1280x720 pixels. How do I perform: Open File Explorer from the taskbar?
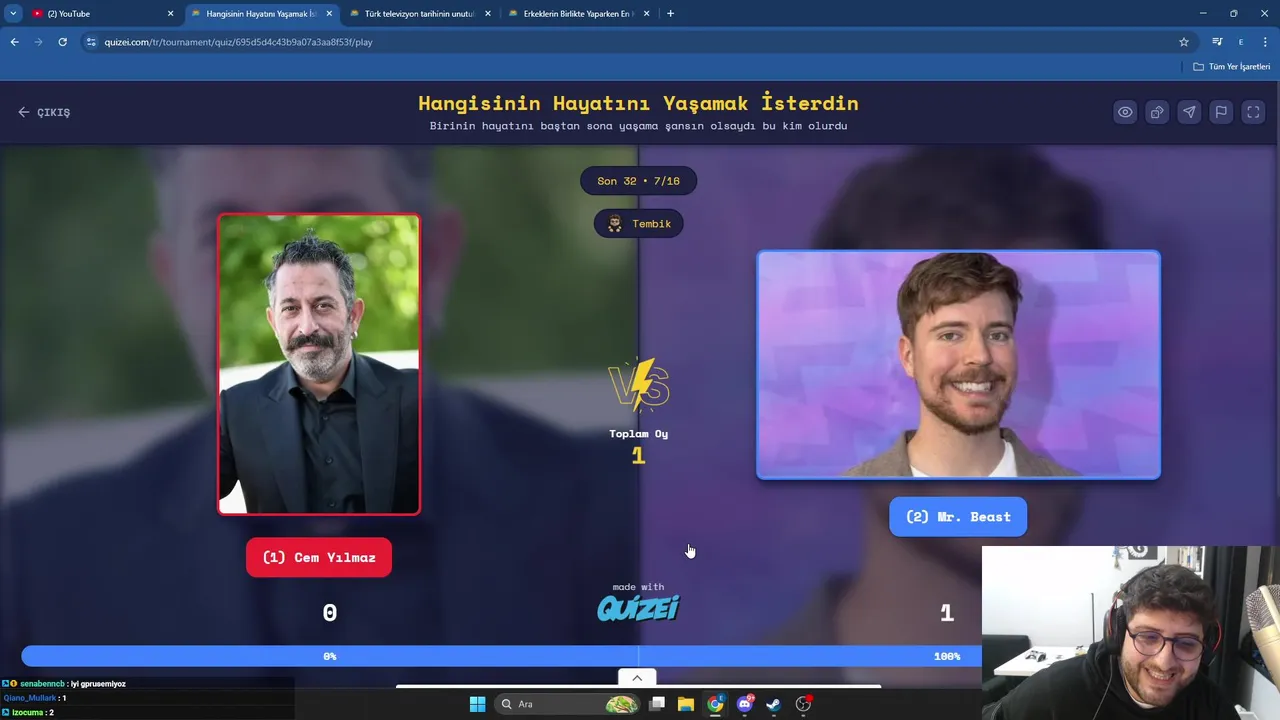pyautogui.click(x=686, y=704)
